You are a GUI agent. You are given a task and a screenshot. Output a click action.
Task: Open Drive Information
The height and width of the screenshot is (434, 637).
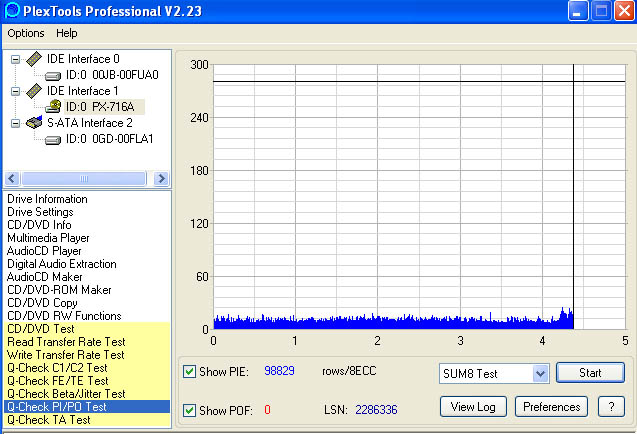[x=47, y=199]
